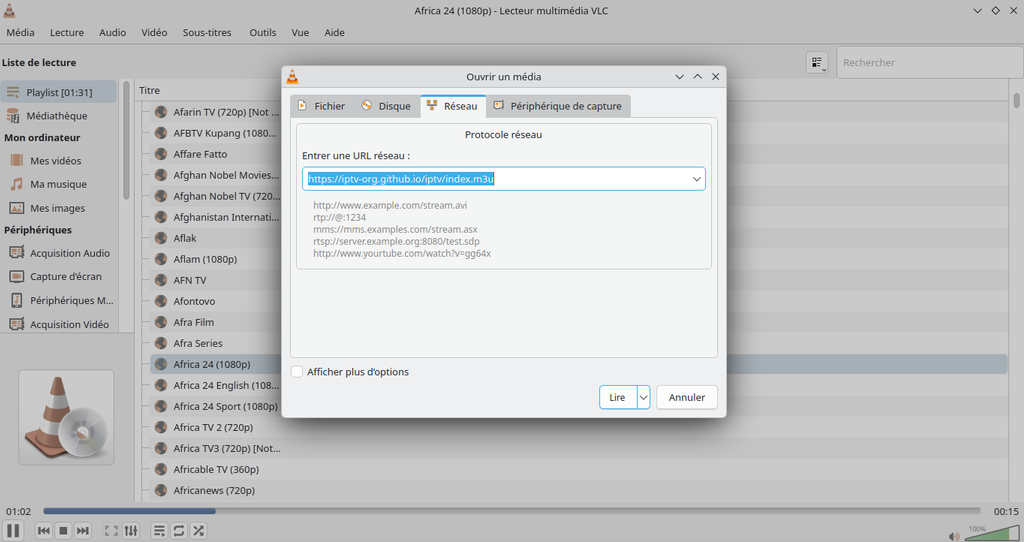Mute audio via speaker icon
Viewport: 1024px width, 542px height.
coord(954,536)
